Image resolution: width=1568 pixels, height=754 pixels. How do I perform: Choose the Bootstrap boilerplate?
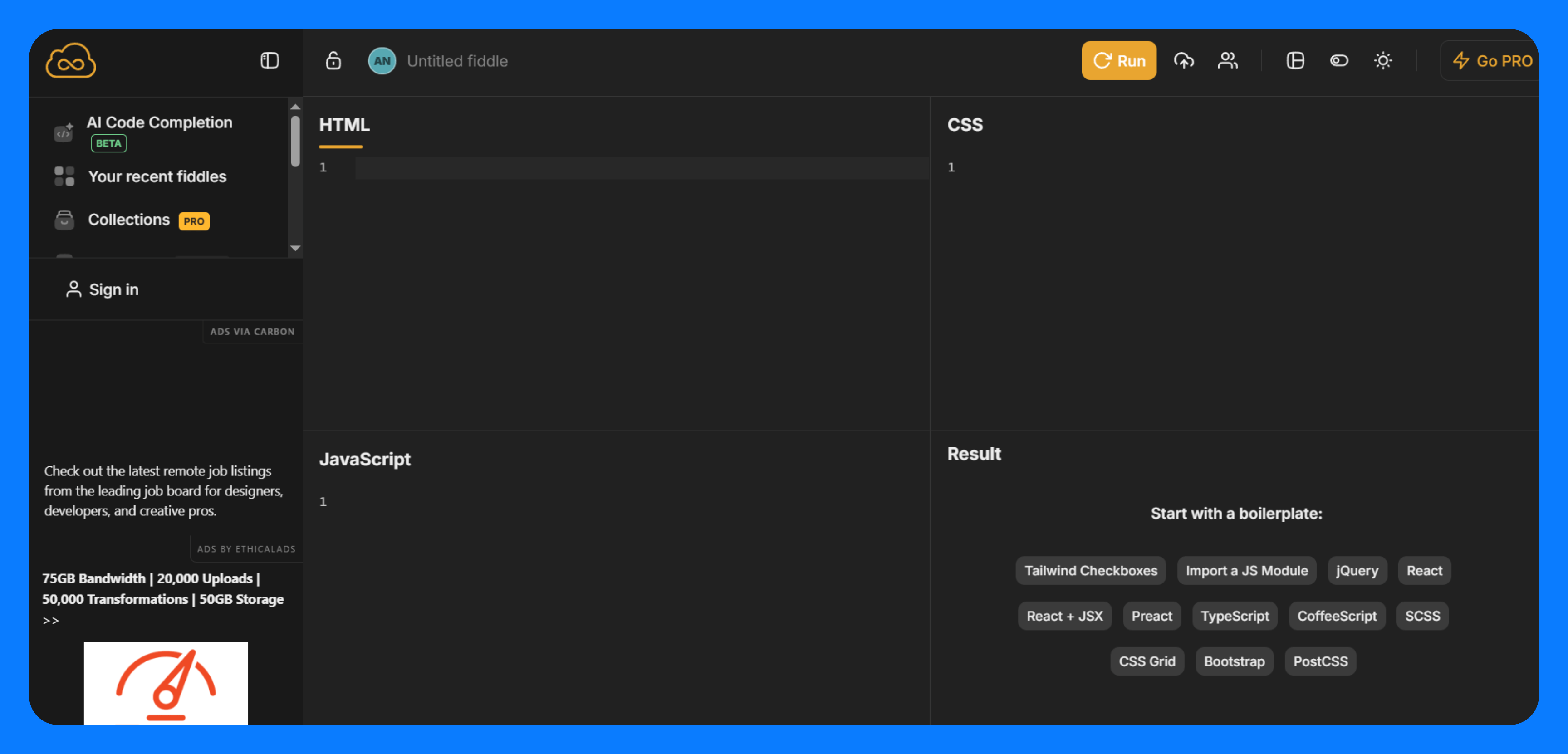click(1234, 661)
